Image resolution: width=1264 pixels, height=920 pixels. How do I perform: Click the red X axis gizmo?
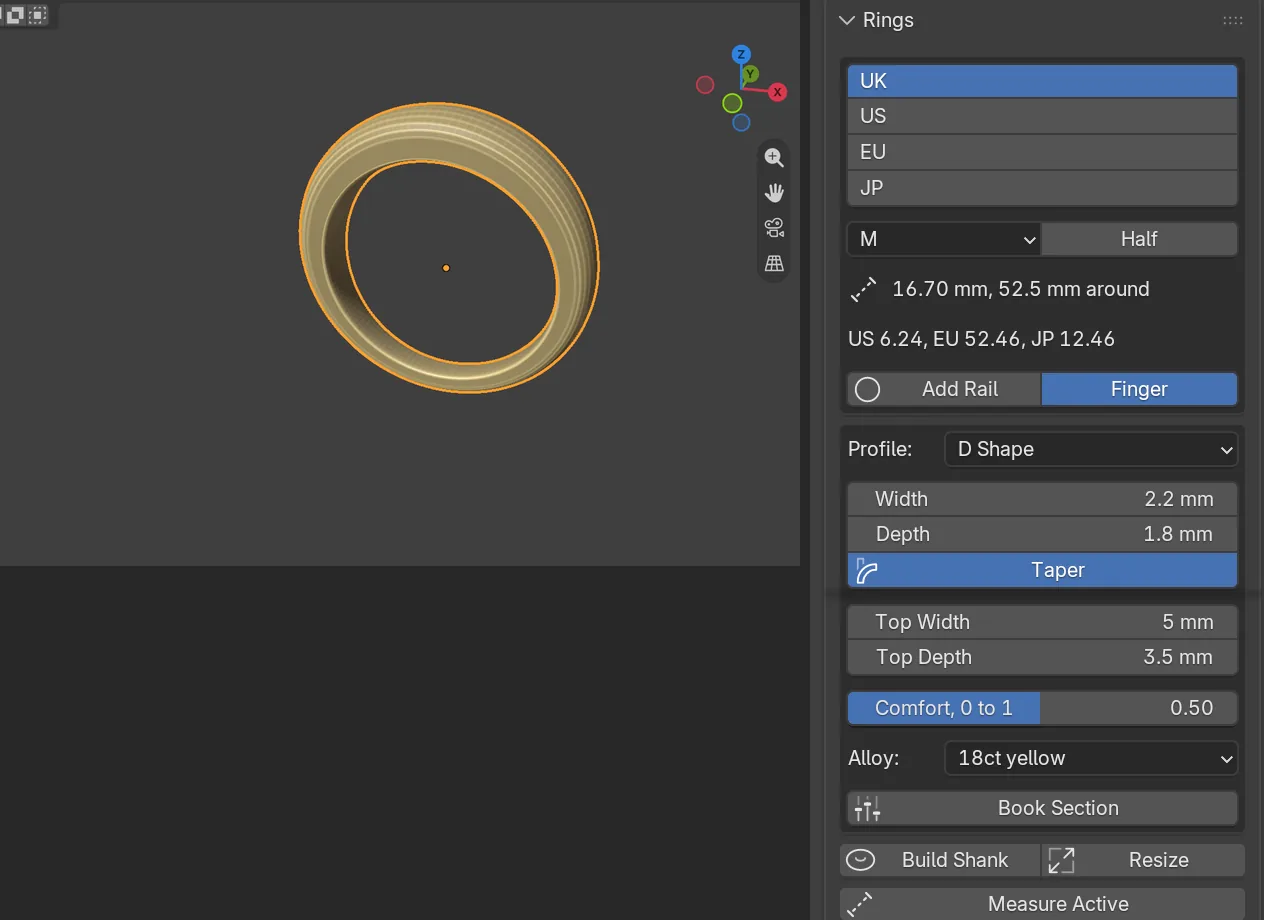click(x=778, y=92)
